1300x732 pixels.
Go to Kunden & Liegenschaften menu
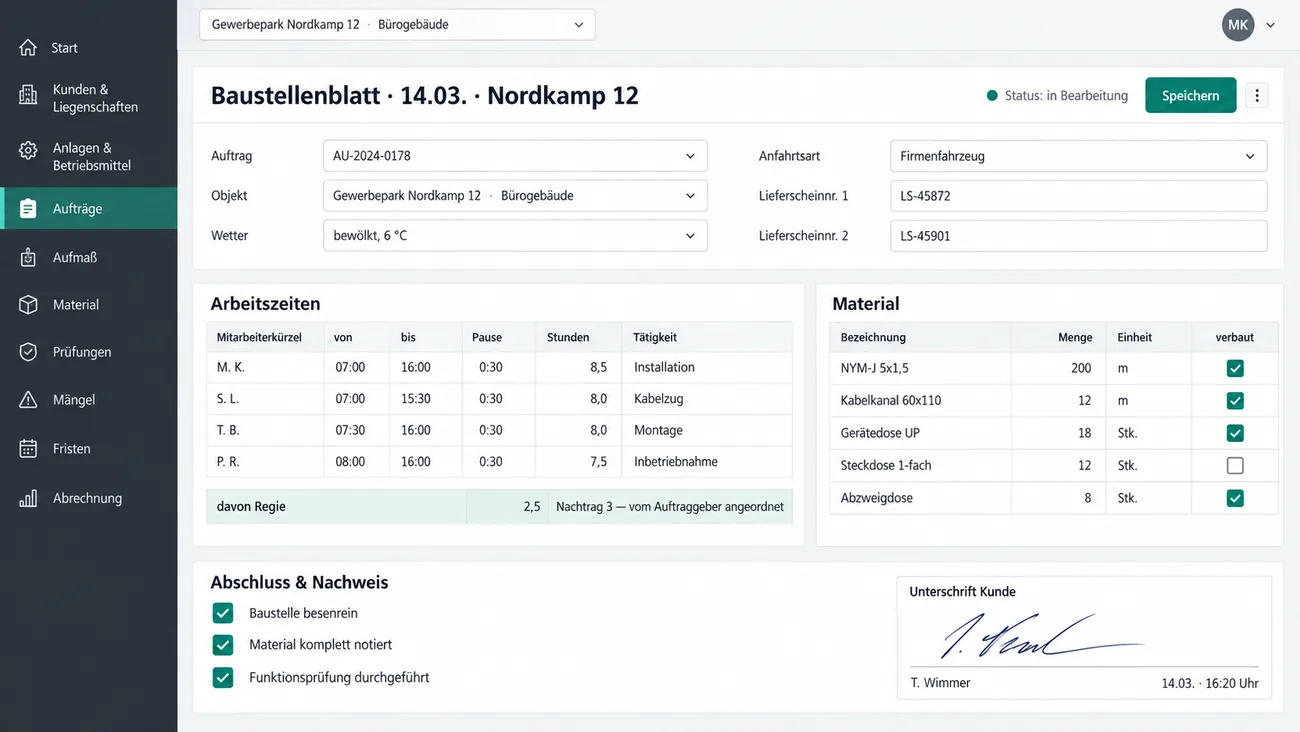coord(89,97)
